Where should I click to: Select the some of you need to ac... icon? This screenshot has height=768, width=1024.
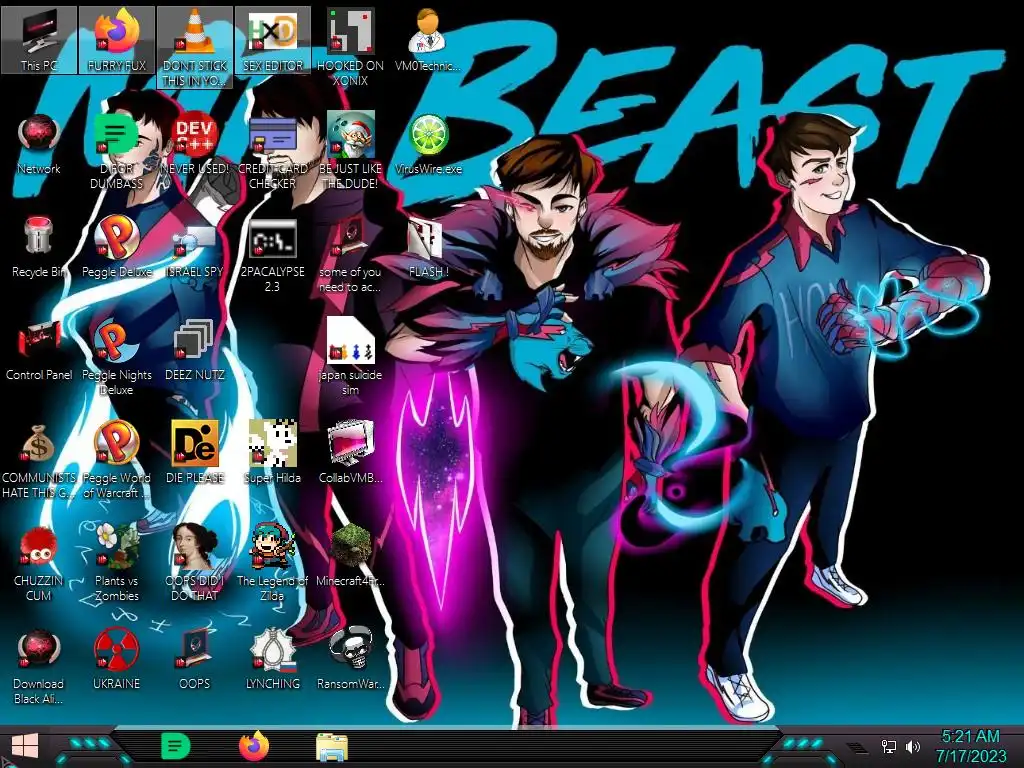350,255
